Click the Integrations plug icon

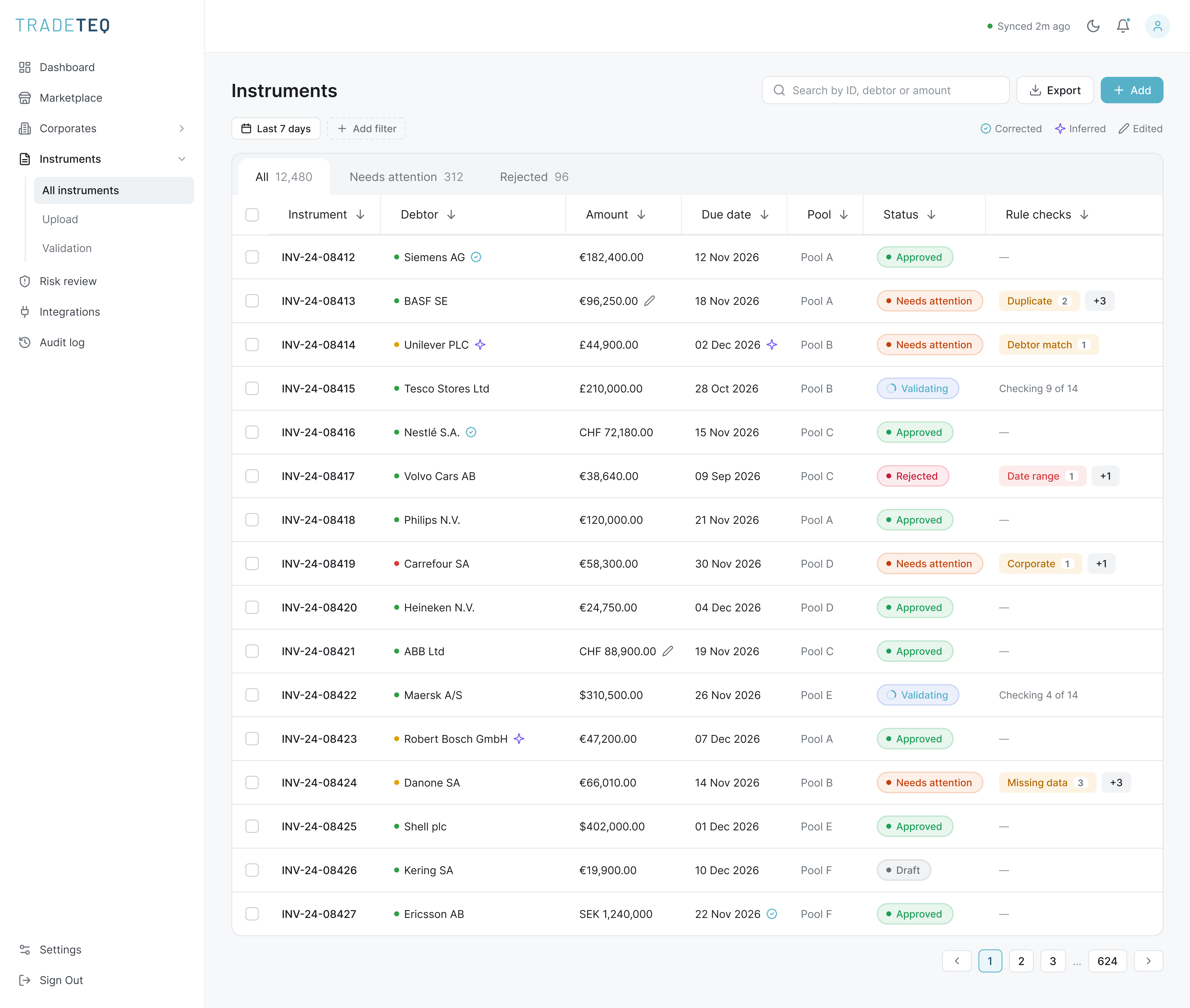tap(25, 312)
